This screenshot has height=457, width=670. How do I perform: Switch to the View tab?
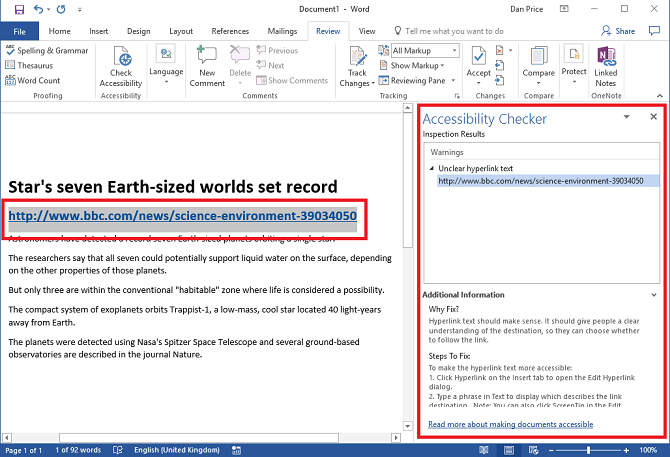pyautogui.click(x=367, y=31)
